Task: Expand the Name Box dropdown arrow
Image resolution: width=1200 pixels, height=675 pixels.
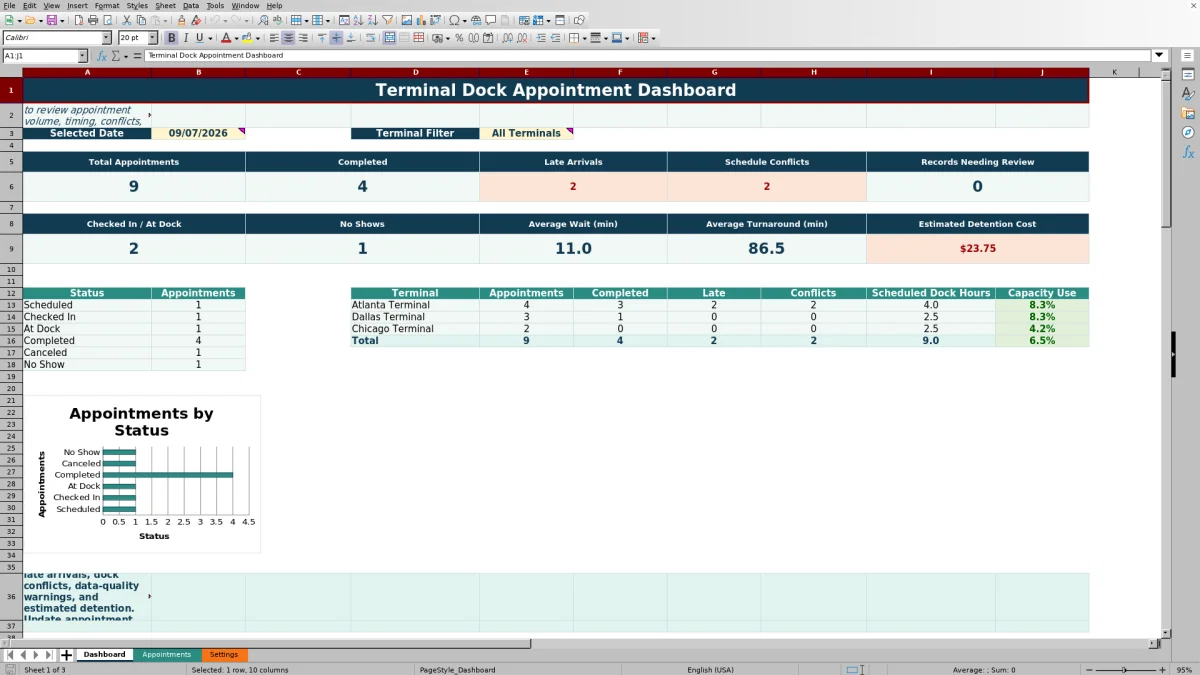Action: click(82, 56)
